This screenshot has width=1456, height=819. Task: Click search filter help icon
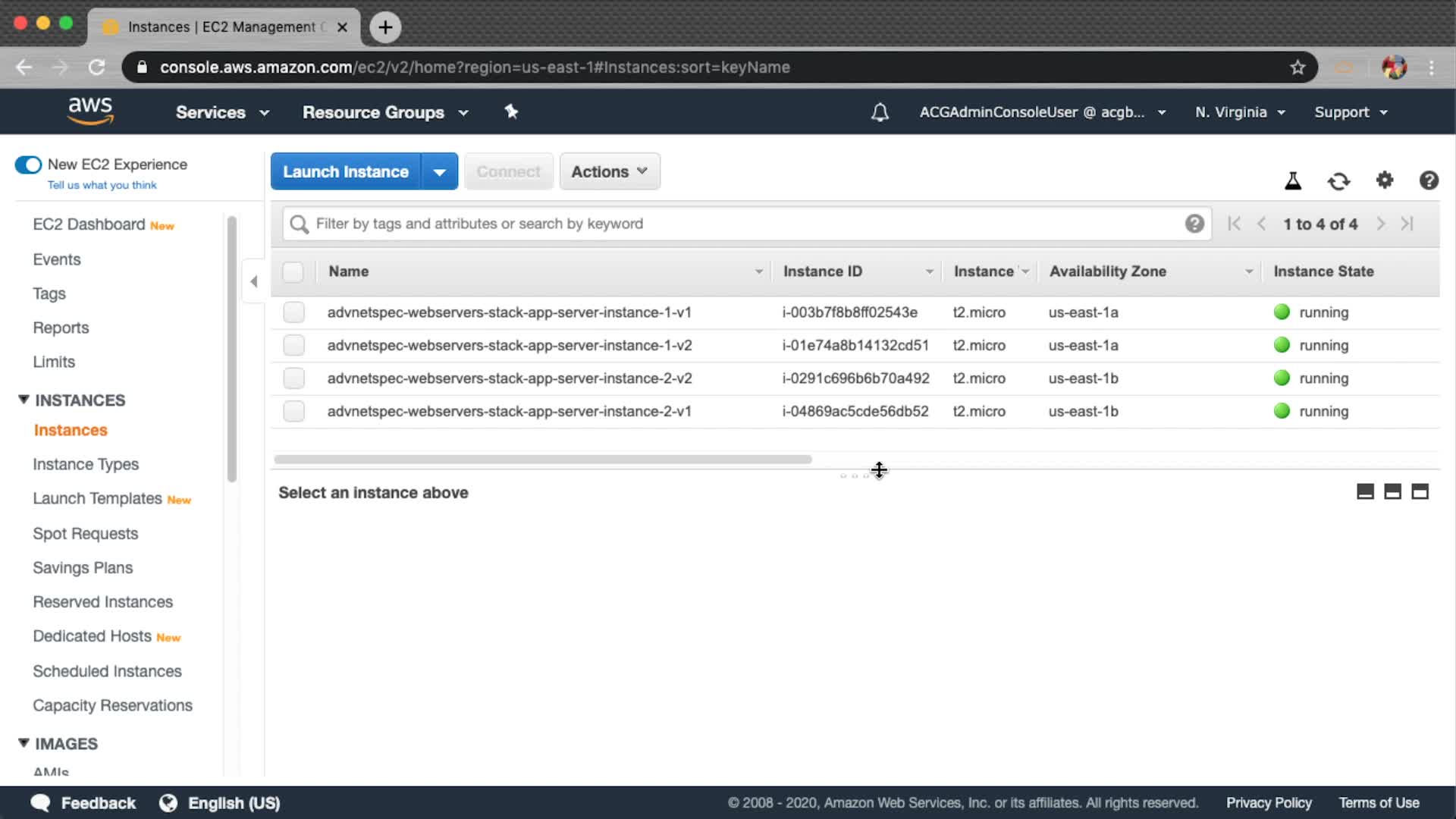tap(1194, 224)
